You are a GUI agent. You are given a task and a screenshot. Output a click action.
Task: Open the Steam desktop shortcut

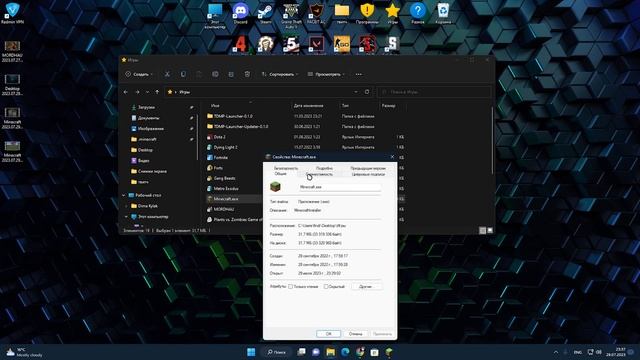pyautogui.click(x=266, y=13)
